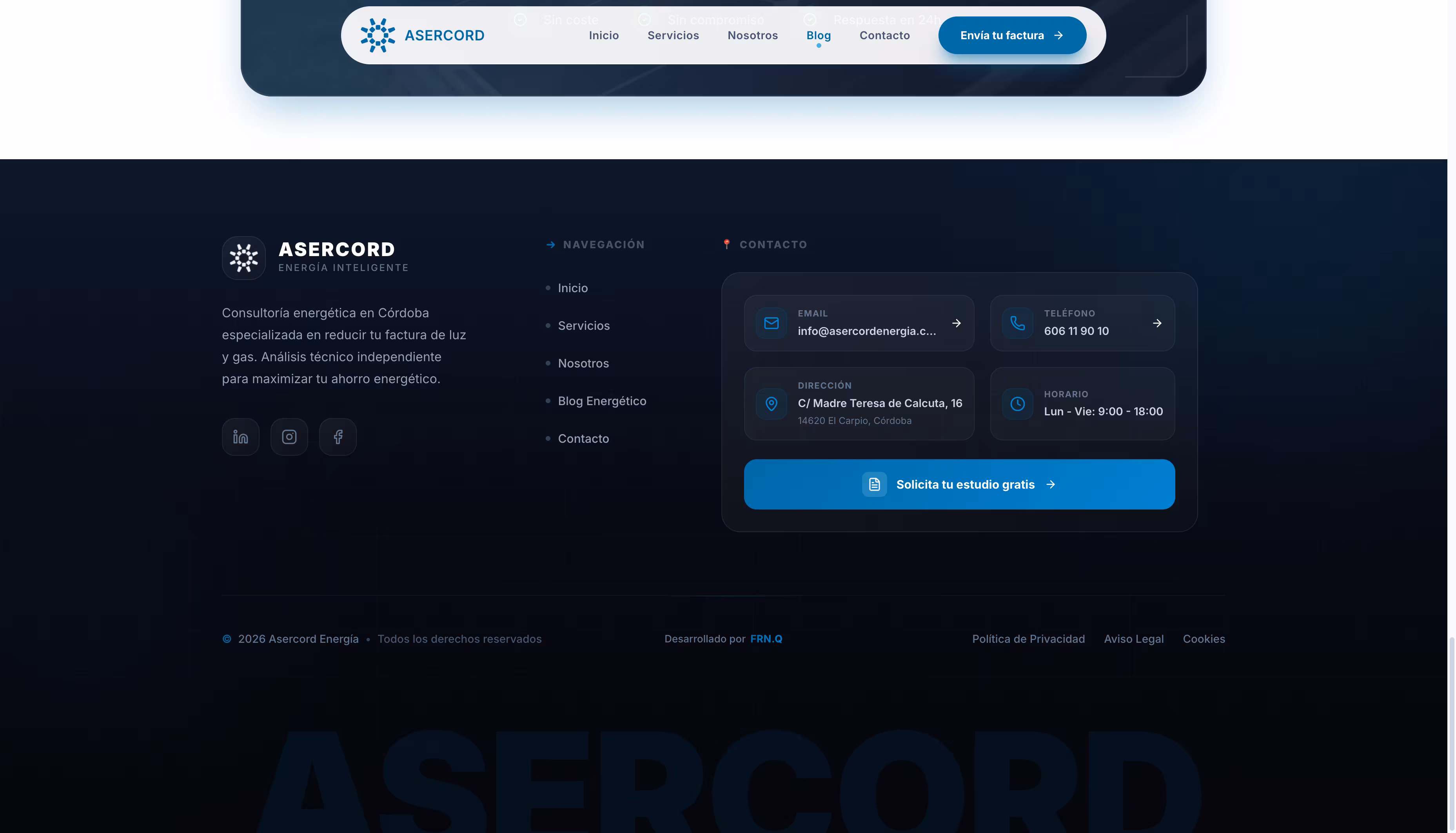
Task: Click the phone number 606 11 90 10
Action: 1076,331
